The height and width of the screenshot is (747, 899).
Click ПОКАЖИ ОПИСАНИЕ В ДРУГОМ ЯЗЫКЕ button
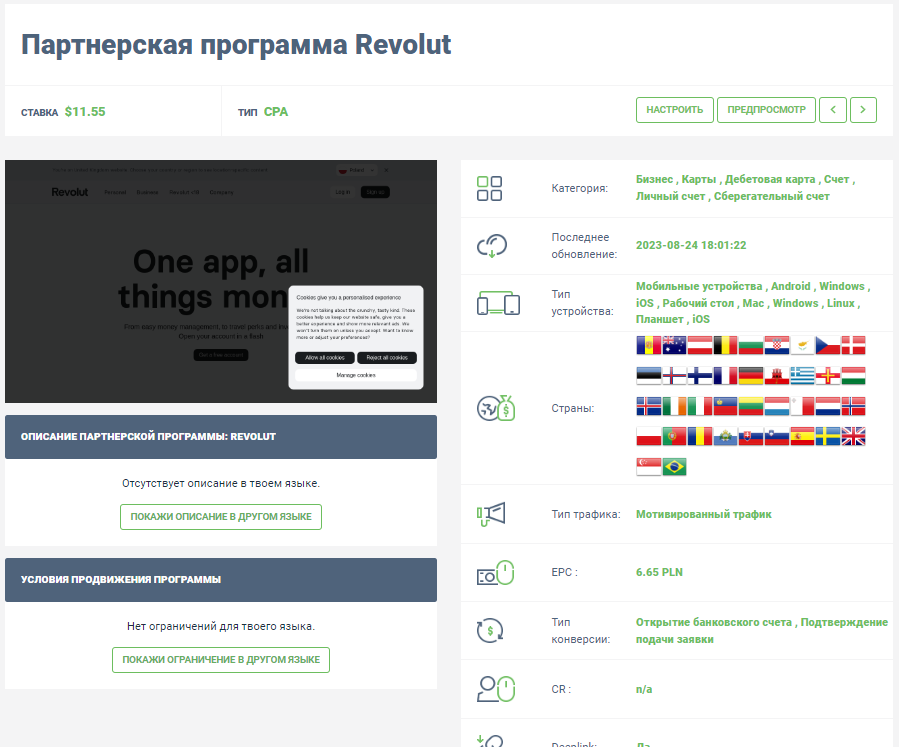220,517
